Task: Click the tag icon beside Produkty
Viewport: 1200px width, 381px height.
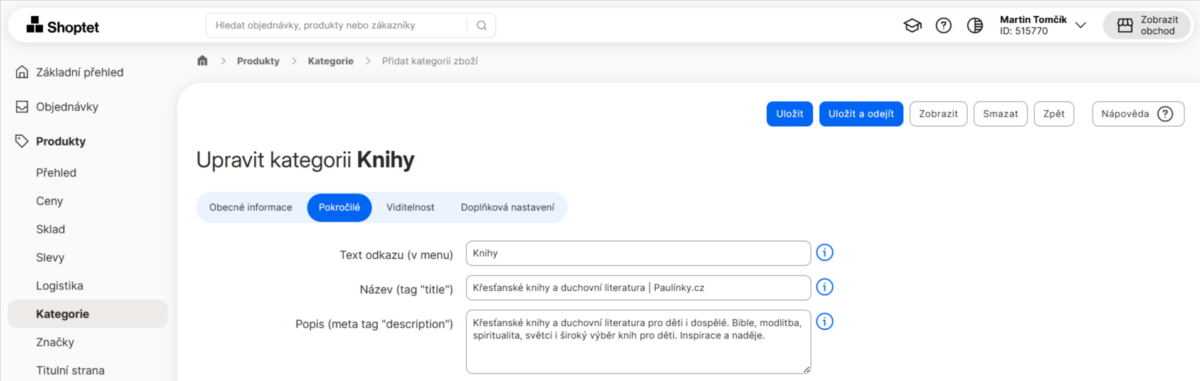Action: click(22, 141)
